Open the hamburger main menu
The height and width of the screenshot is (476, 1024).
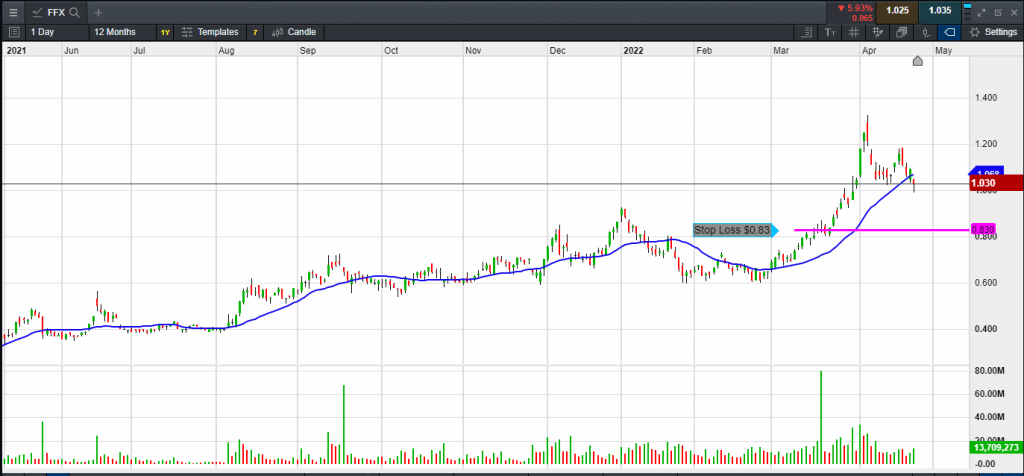point(13,12)
